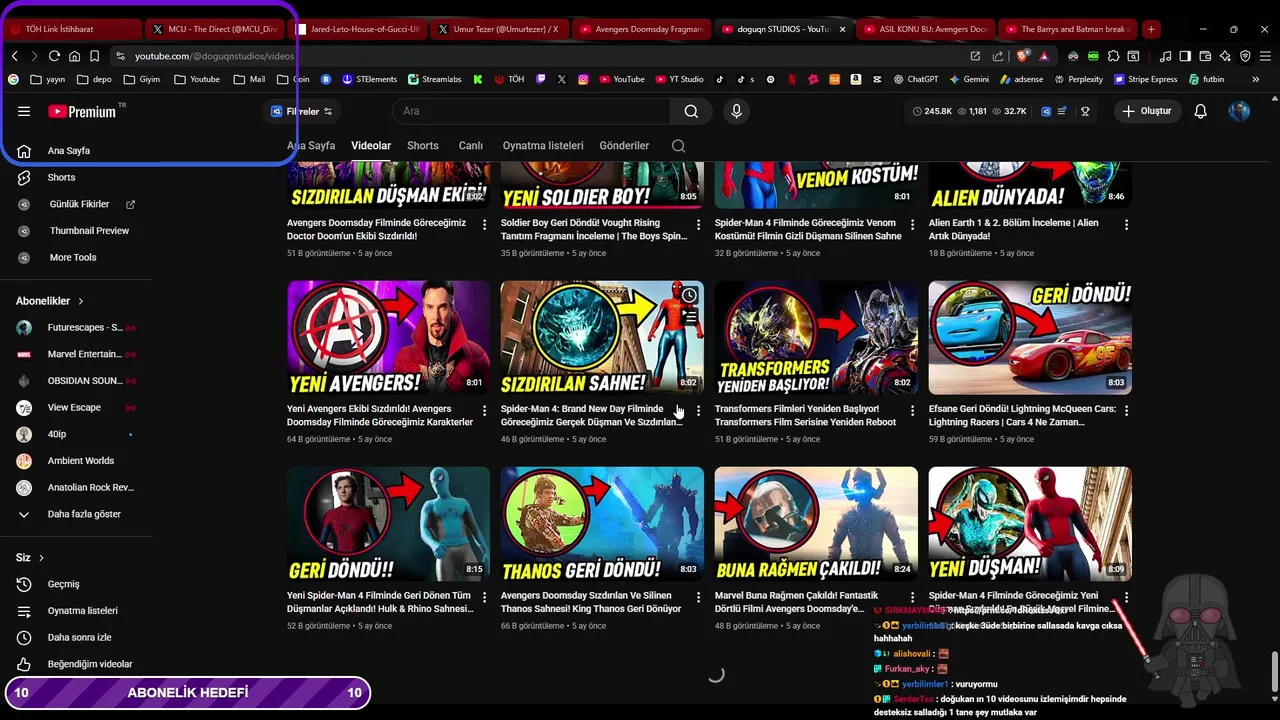Open the Yeni Avengers thumbnail video
This screenshot has height=720, width=1280.
pyautogui.click(x=388, y=337)
